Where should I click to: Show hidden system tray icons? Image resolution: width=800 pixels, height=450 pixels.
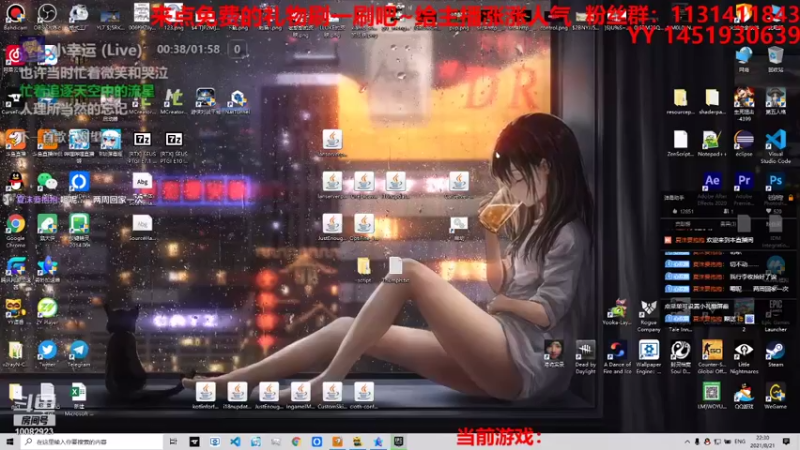point(687,441)
